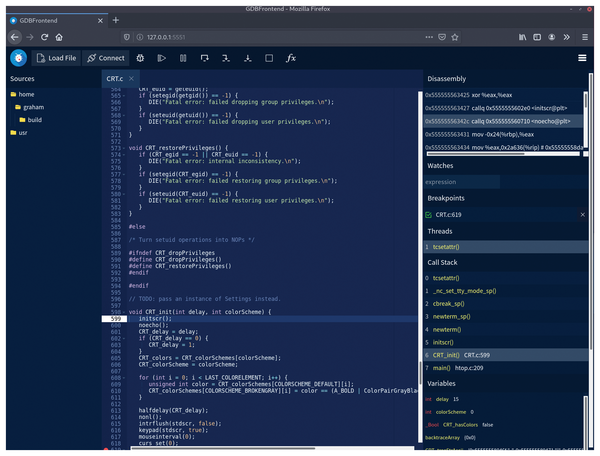Click the step over icon

[205, 58]
